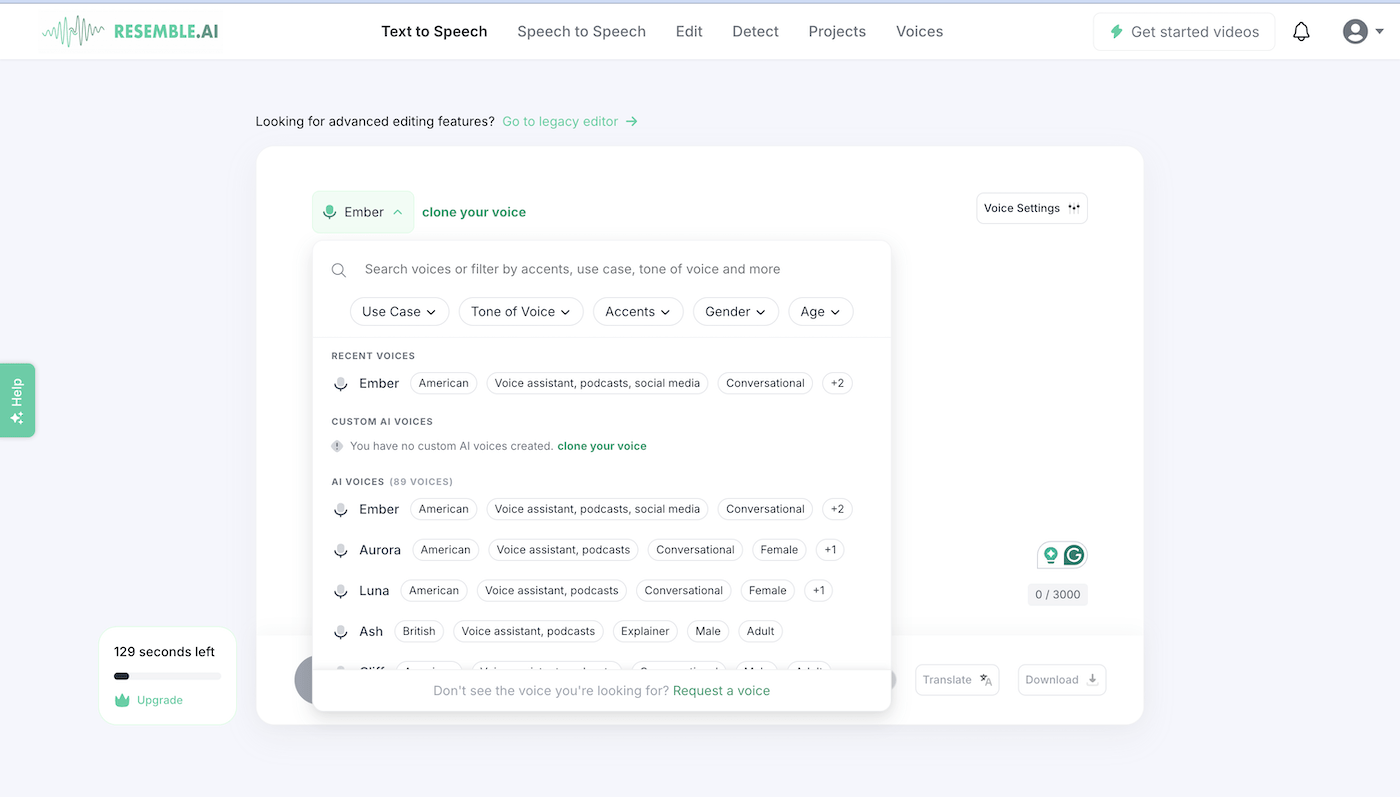Click the info icon beside no custom voices message
The width and height of the screenshot is (1400, 797).
tap(337, 446)
